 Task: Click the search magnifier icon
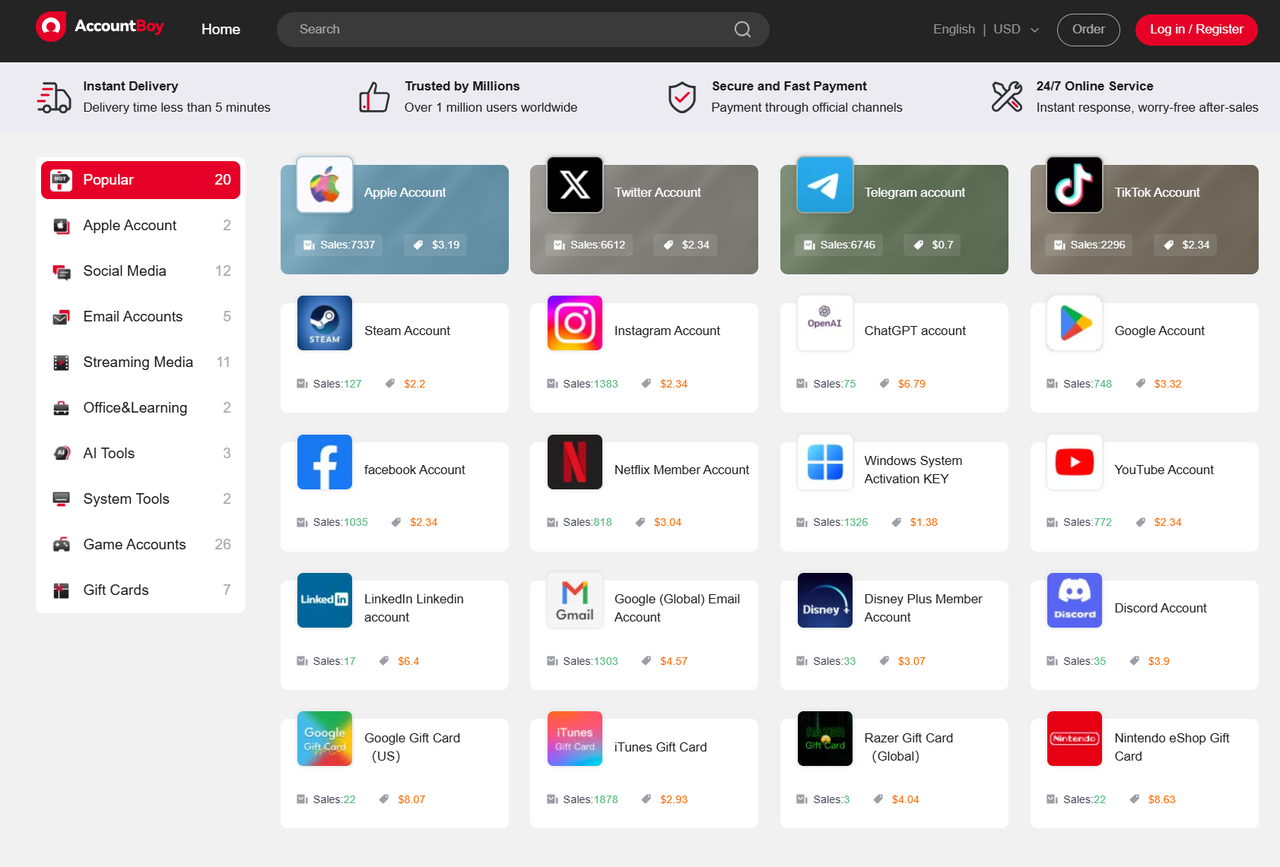(742, 29)
